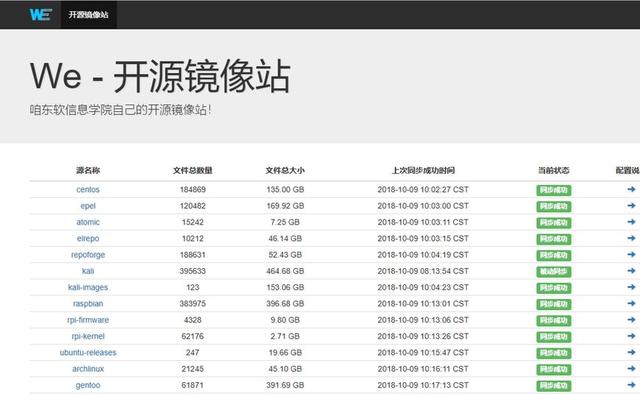Click the We - 开源镜像站 page heading

click(160, 76)
